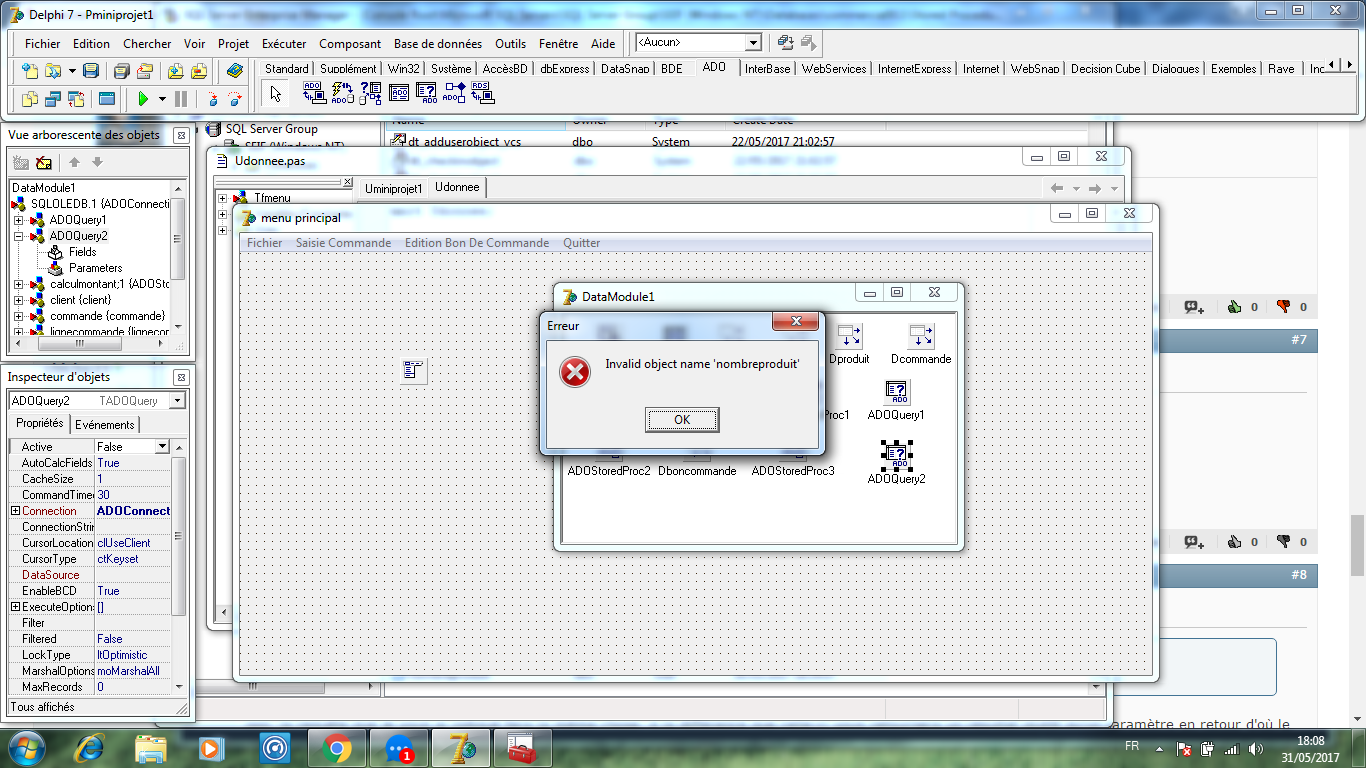Click Add file to project icon

(x=175, y=71)
